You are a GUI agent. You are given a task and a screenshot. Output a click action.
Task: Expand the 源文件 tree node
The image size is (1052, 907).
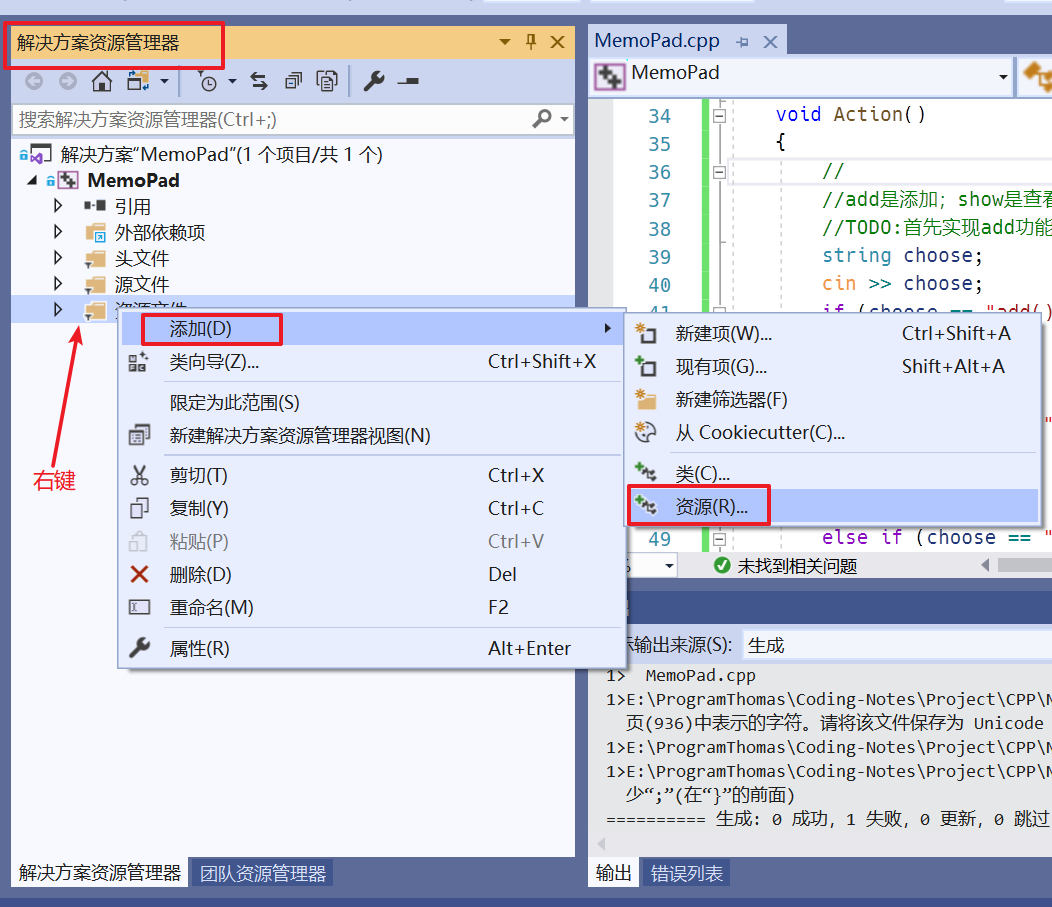tap(58, 283)
